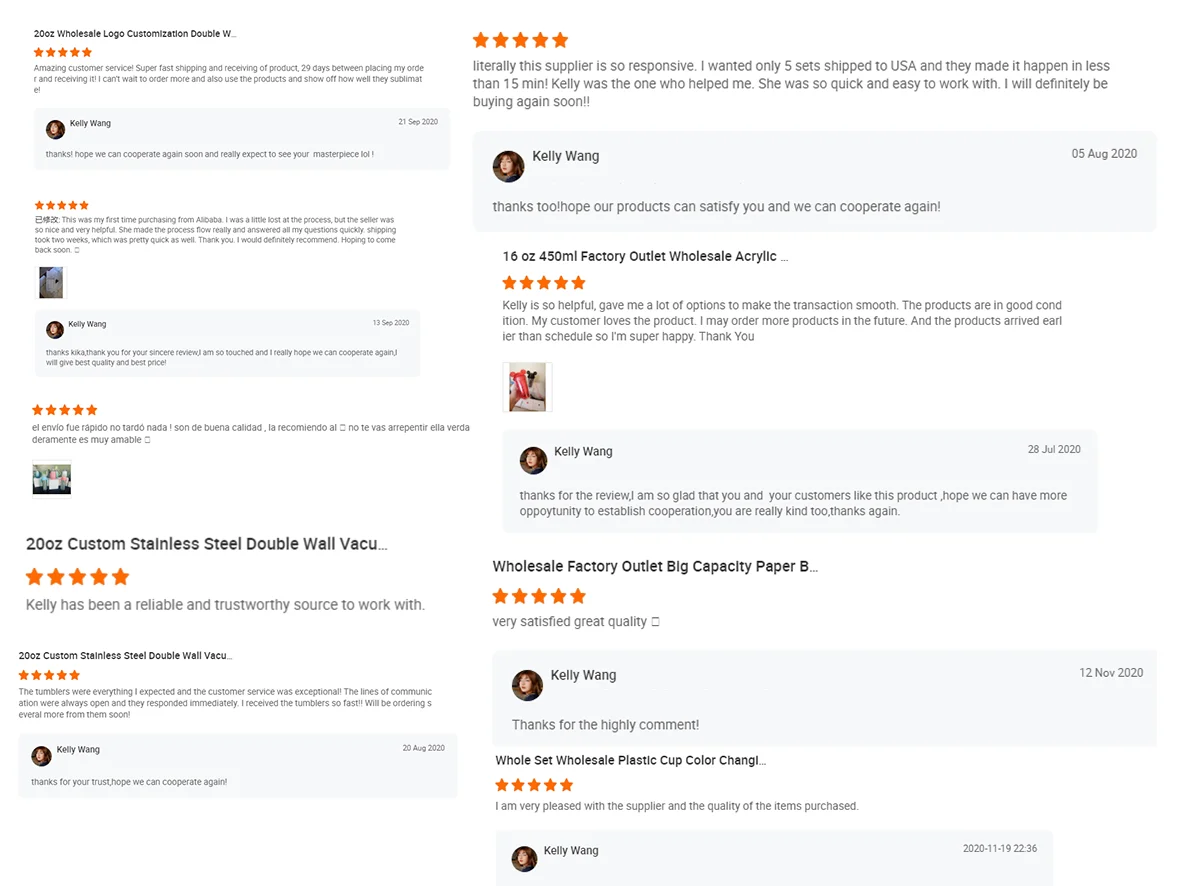This screenshot has width=1181, height=886.
Task: Click 'Thanks for the highly comment!' reply text
Action: point(605,725)
